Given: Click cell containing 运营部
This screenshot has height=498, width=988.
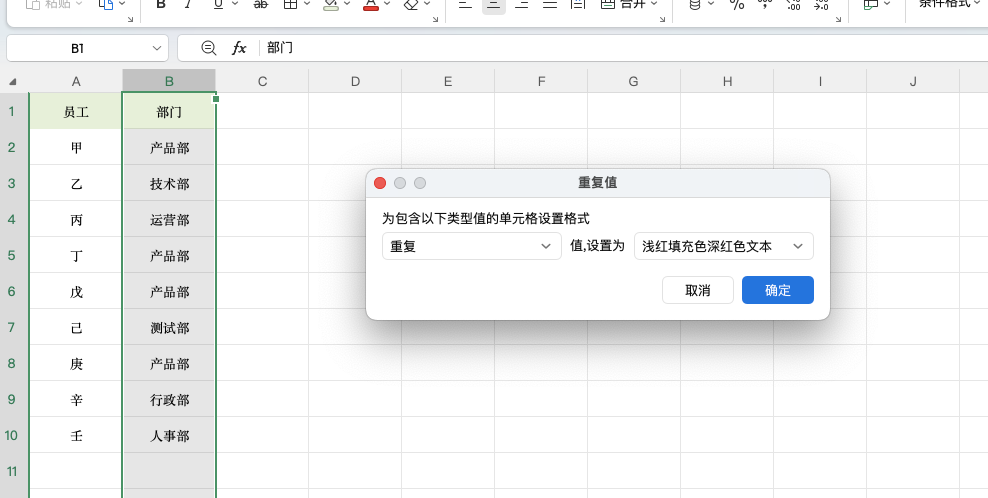Looking at the screenshot, I should point(169,219).
